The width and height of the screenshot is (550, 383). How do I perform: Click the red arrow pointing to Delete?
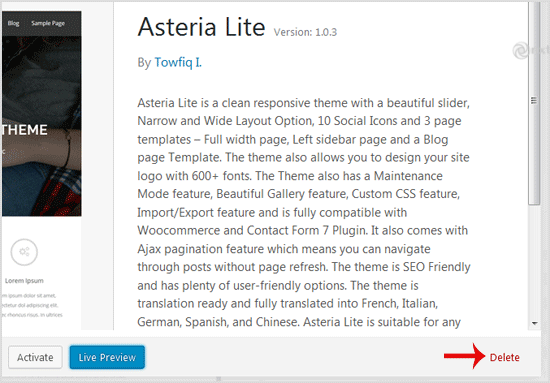464,356
